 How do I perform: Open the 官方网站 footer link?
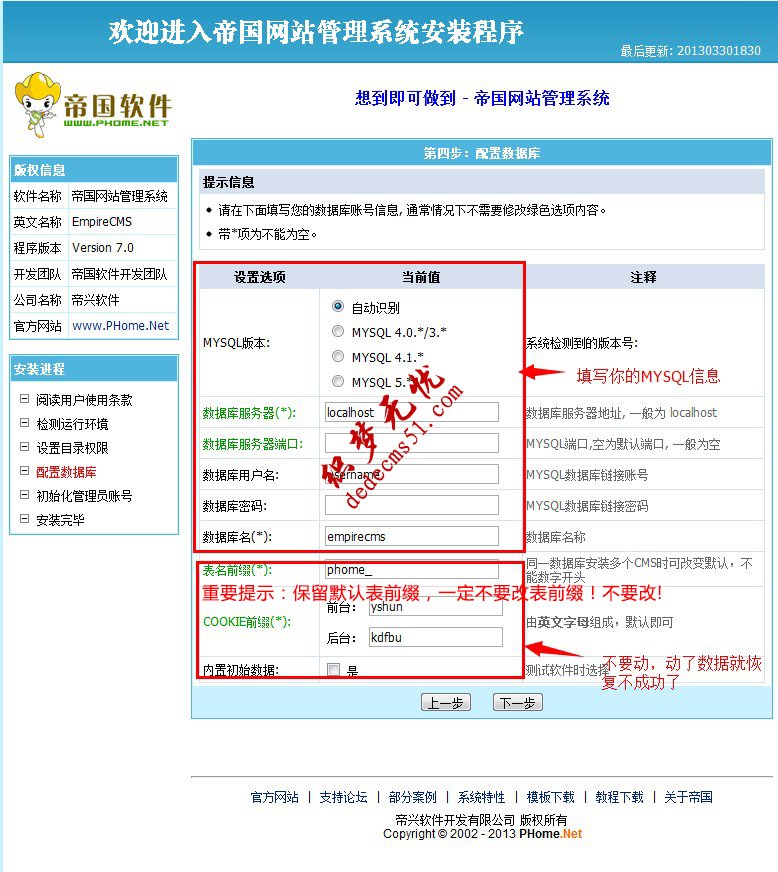pos(275,797)
